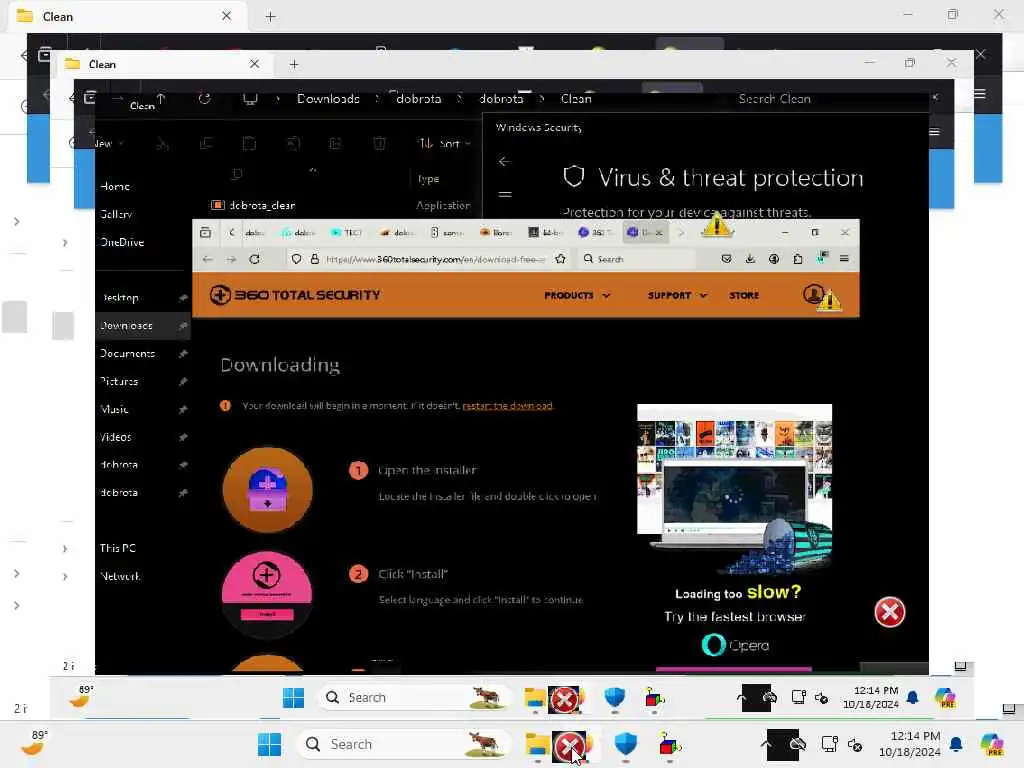Open the Sort dropdown in Explorer toolbar
Image resolution: width=1024 pixels, height=768 pixels.
[444, 143]
